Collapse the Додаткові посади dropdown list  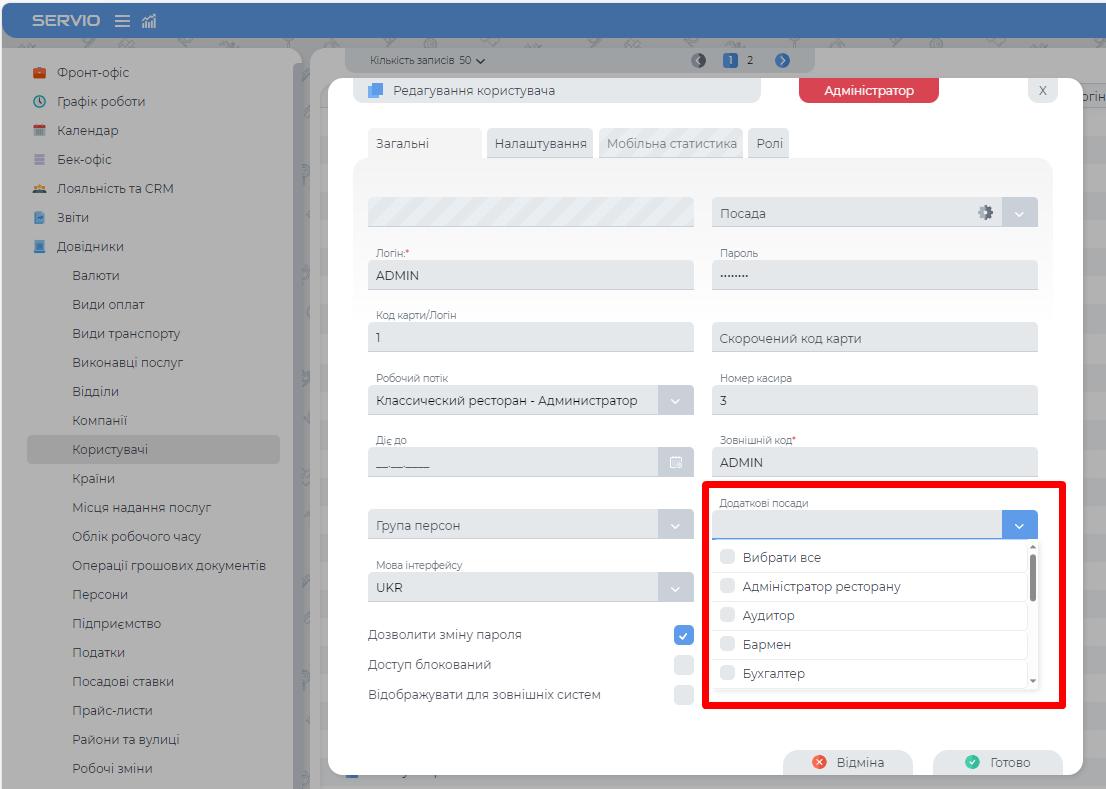pyautogui.click(x=1019, y=526)
